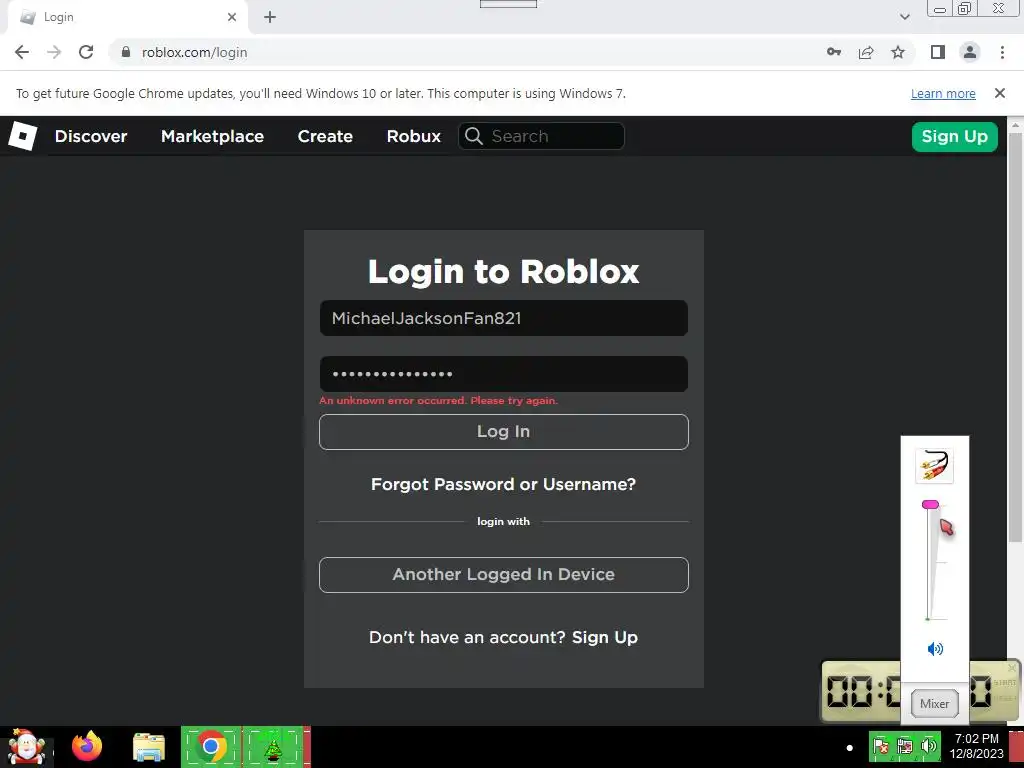Viewport: 1024px width, 768px height.
Task: Reload the Roblox login page
Action: click(x=86, y=52)
